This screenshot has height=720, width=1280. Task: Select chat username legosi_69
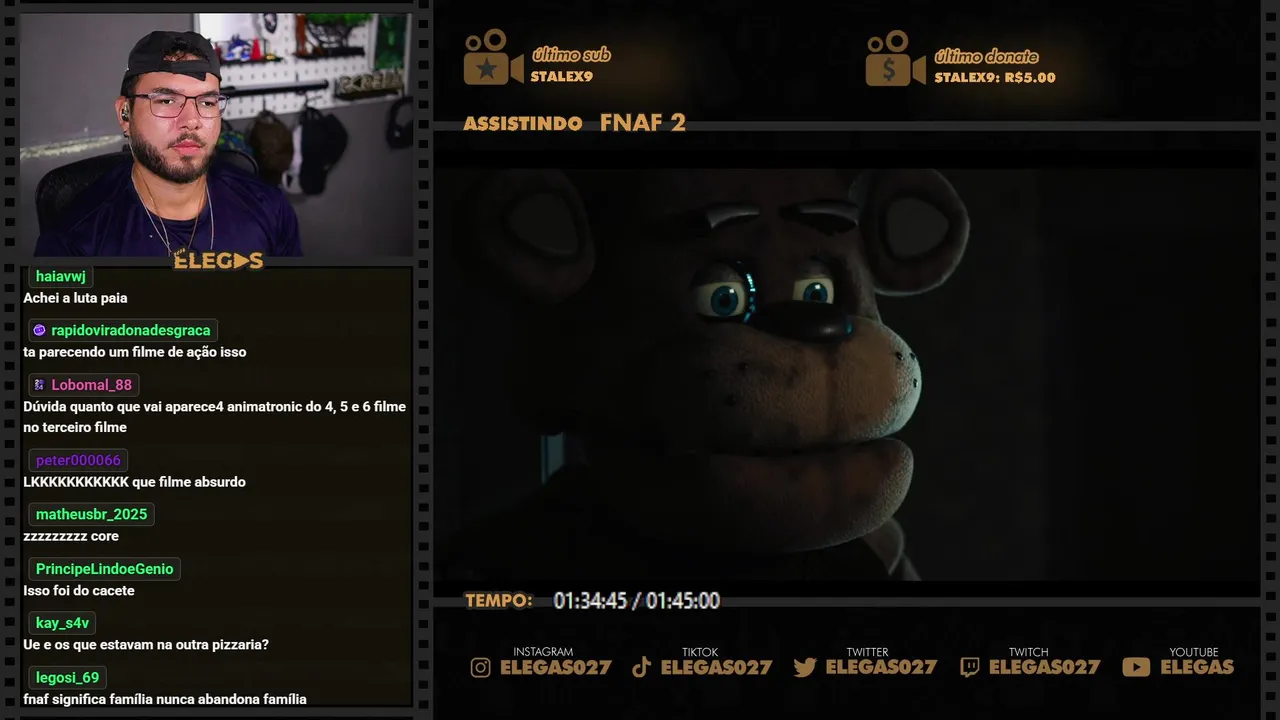coord(67,678)
